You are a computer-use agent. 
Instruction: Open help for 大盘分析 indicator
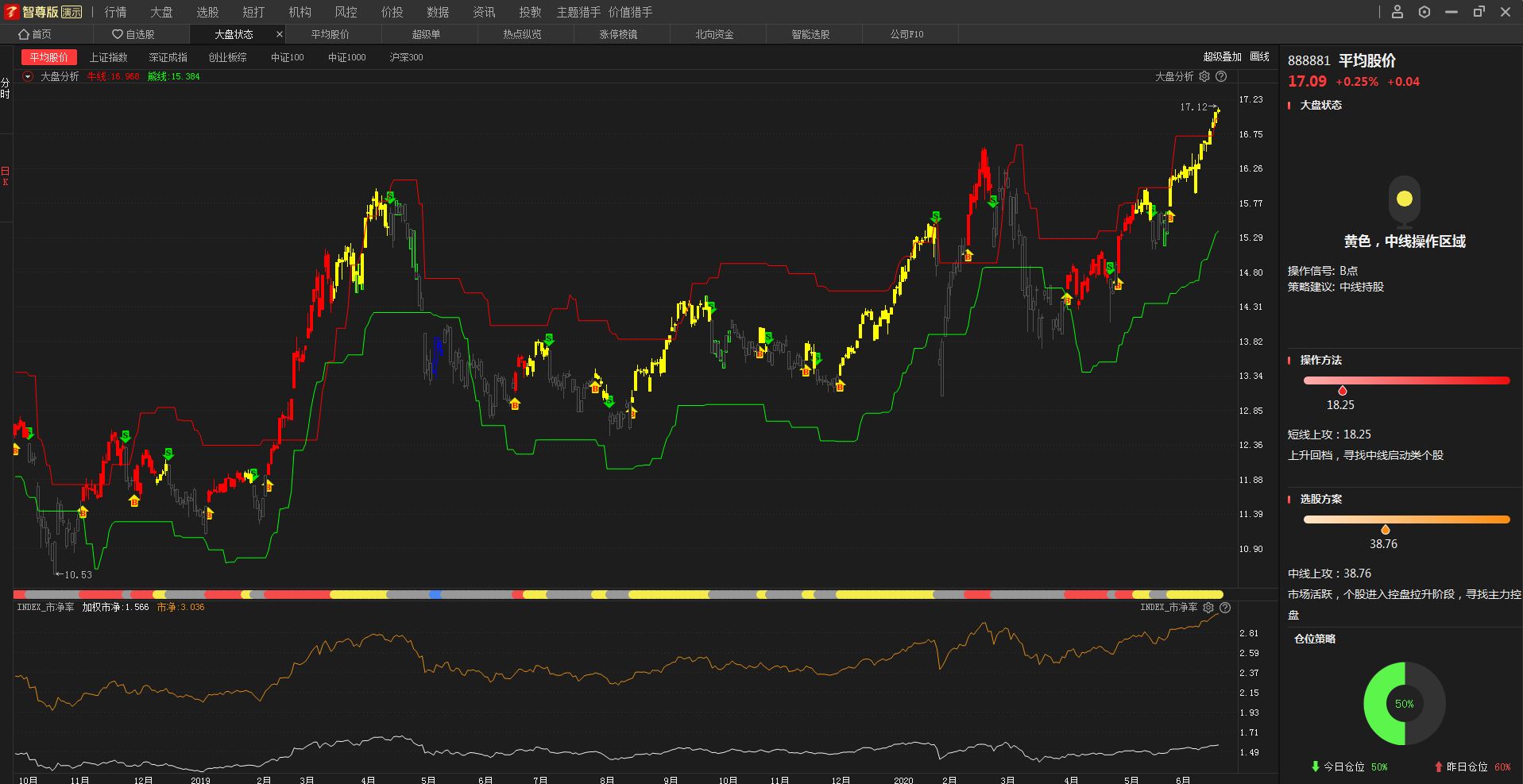[x=1221, y=76]
